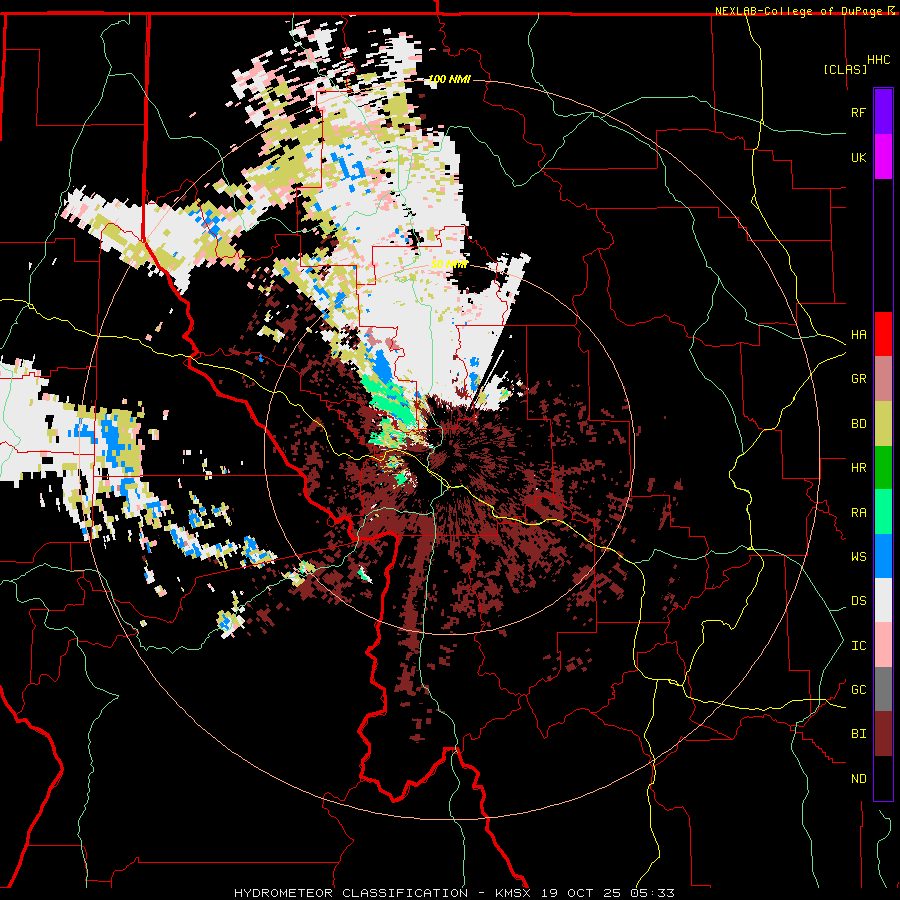Click the BI legend label
The width and height of the screenshot is (900, 900).
coord(858,734)
